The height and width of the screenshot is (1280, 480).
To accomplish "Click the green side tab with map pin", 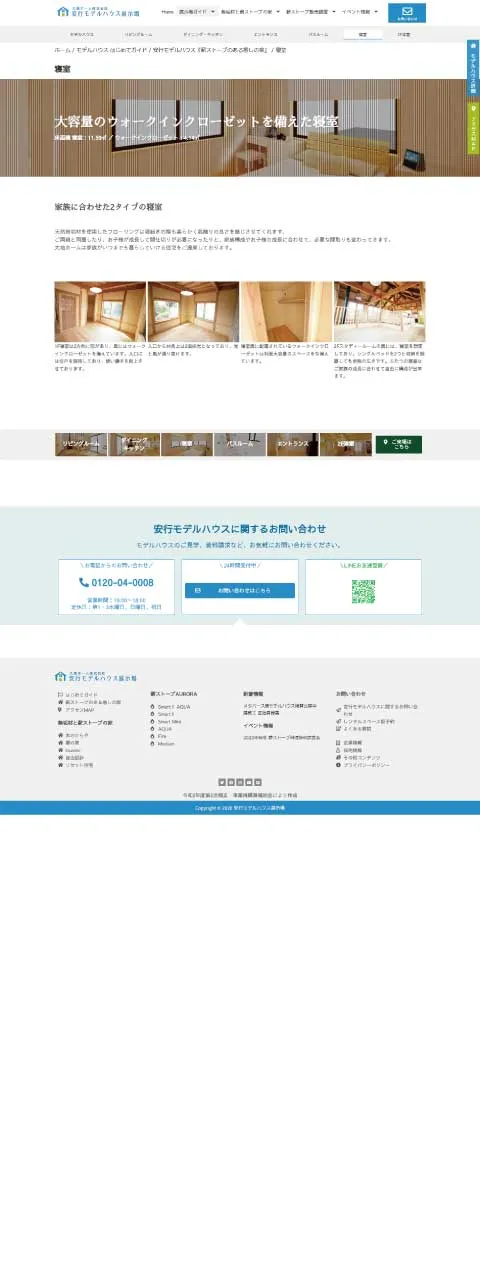I will 473,127.
